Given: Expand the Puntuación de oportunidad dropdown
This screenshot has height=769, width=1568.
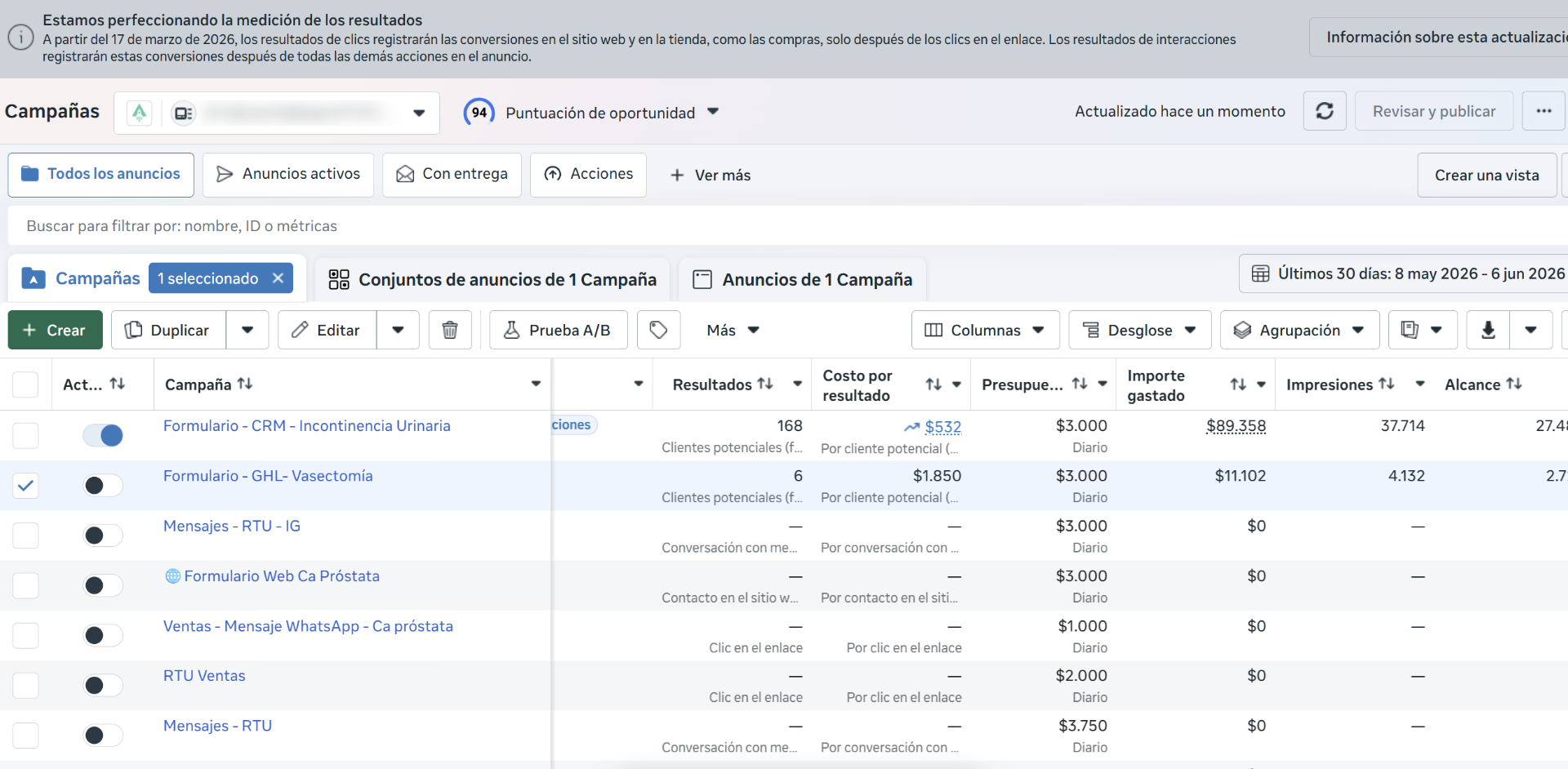Looking at the screenshot, I should [713, 111].
